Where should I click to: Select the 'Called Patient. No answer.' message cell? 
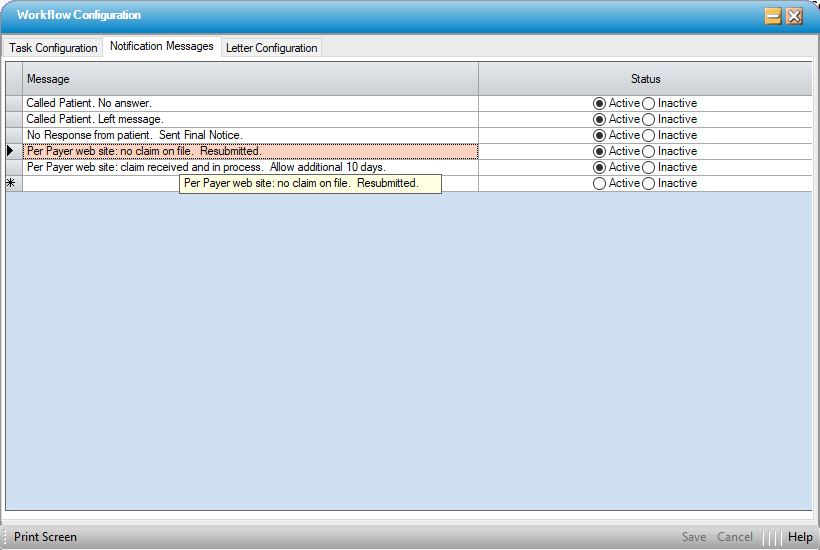250,103
